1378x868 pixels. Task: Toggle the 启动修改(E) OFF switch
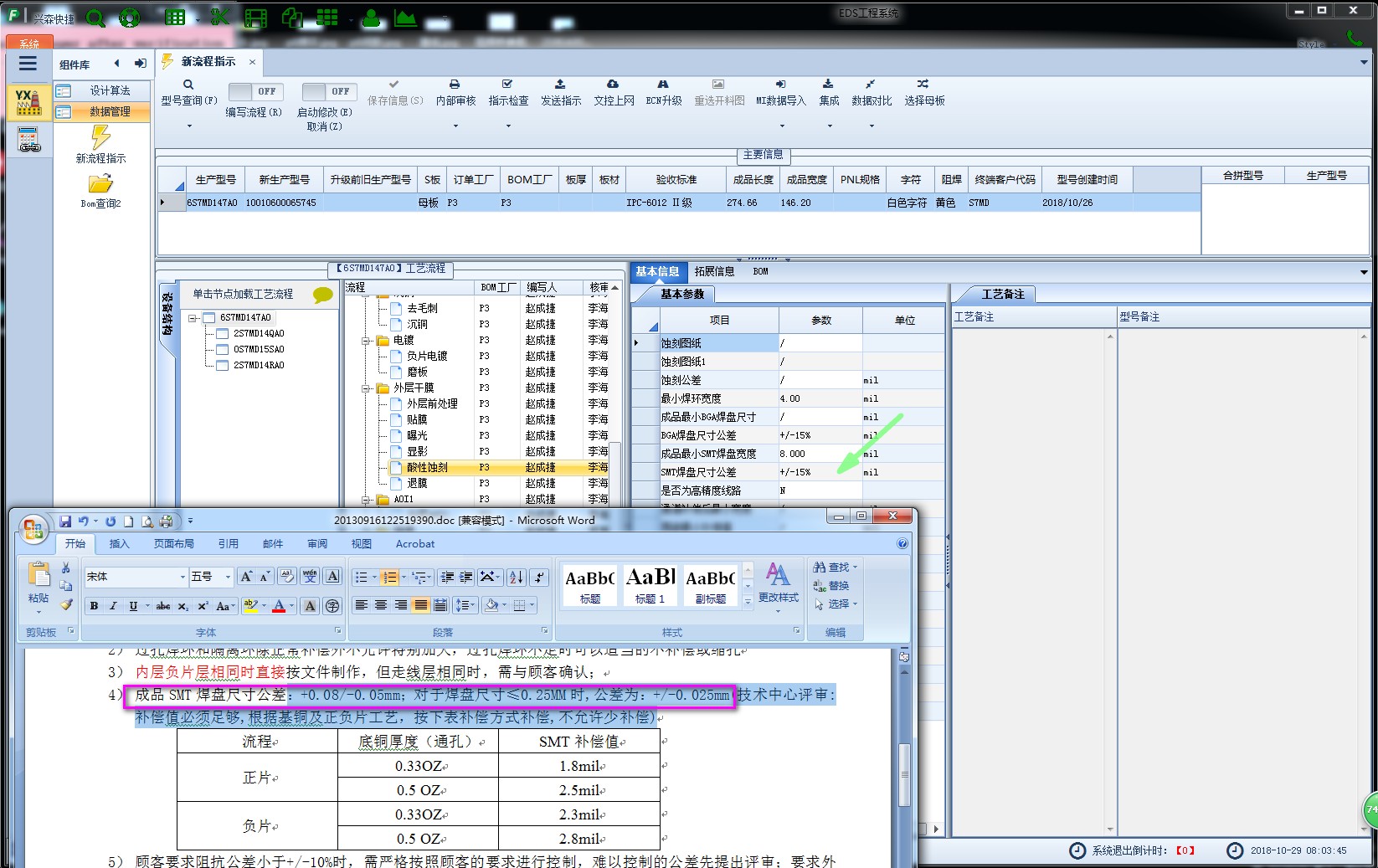[x=329, y=91]
